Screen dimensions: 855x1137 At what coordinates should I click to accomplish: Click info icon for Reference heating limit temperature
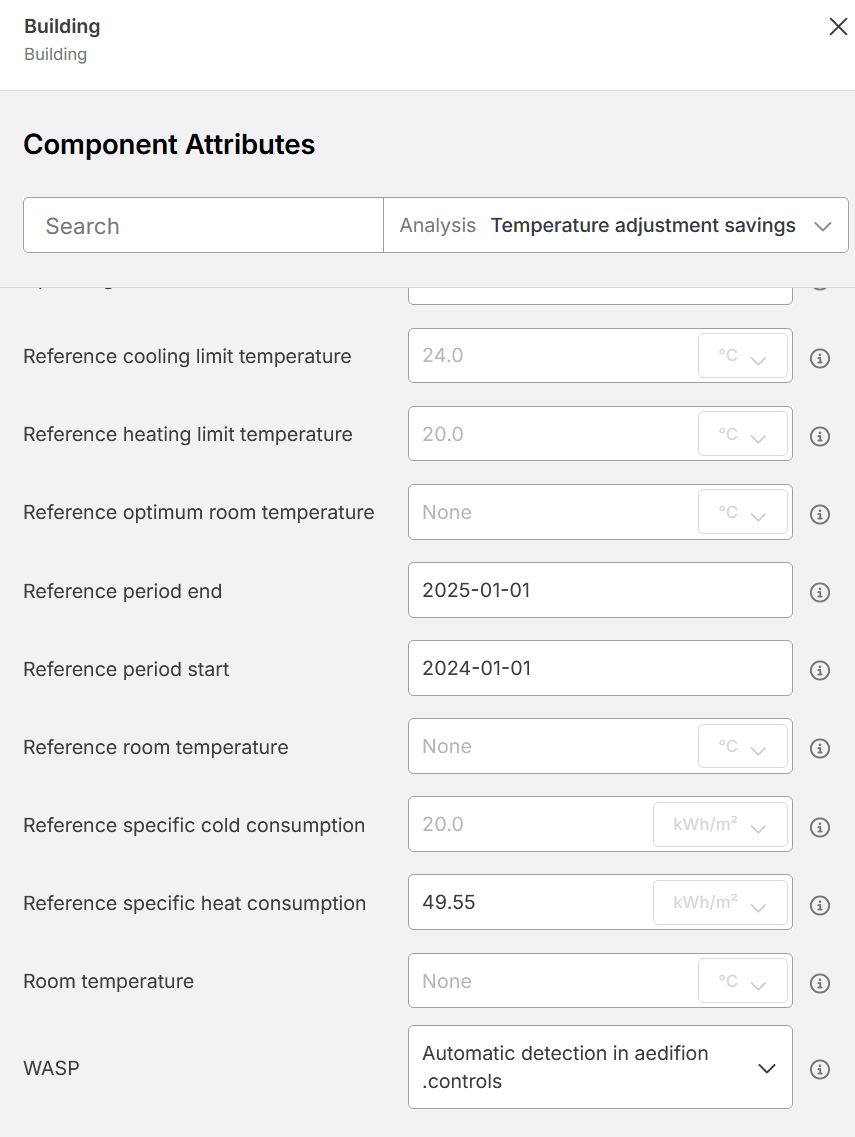click(x=819, y=437)
